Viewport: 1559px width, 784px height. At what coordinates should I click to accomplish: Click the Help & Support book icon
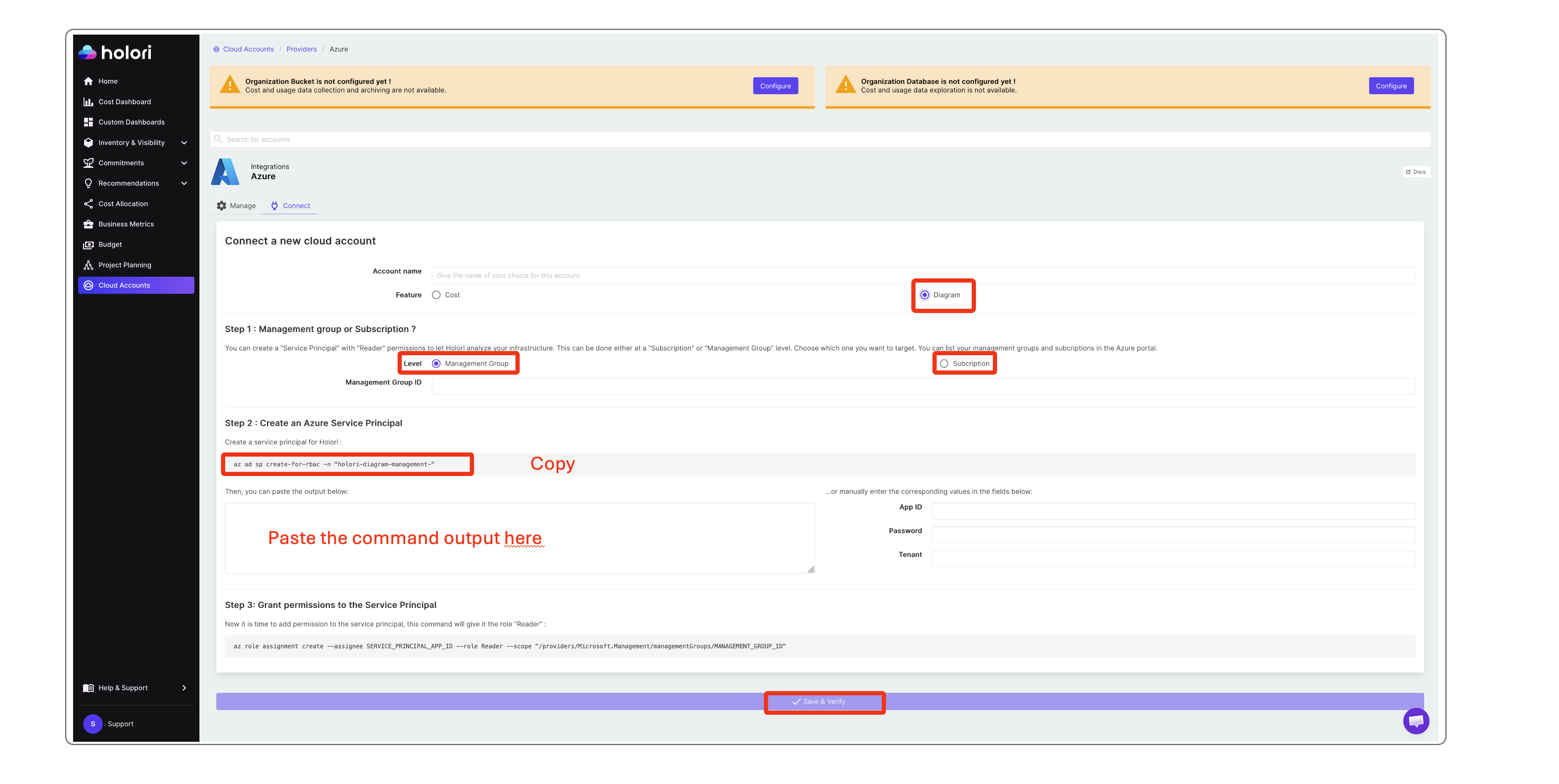(88, 688)
